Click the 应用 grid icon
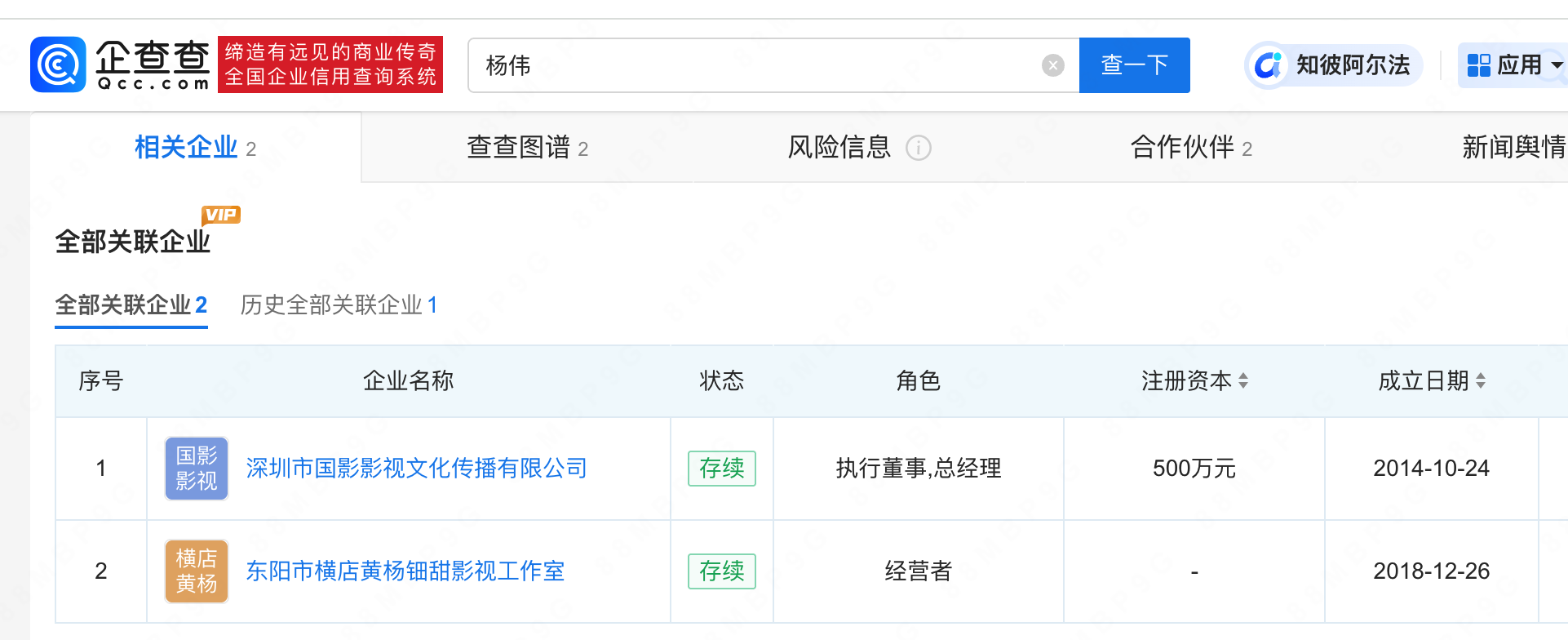The image size is (1568, 640). coord(1478,65)
